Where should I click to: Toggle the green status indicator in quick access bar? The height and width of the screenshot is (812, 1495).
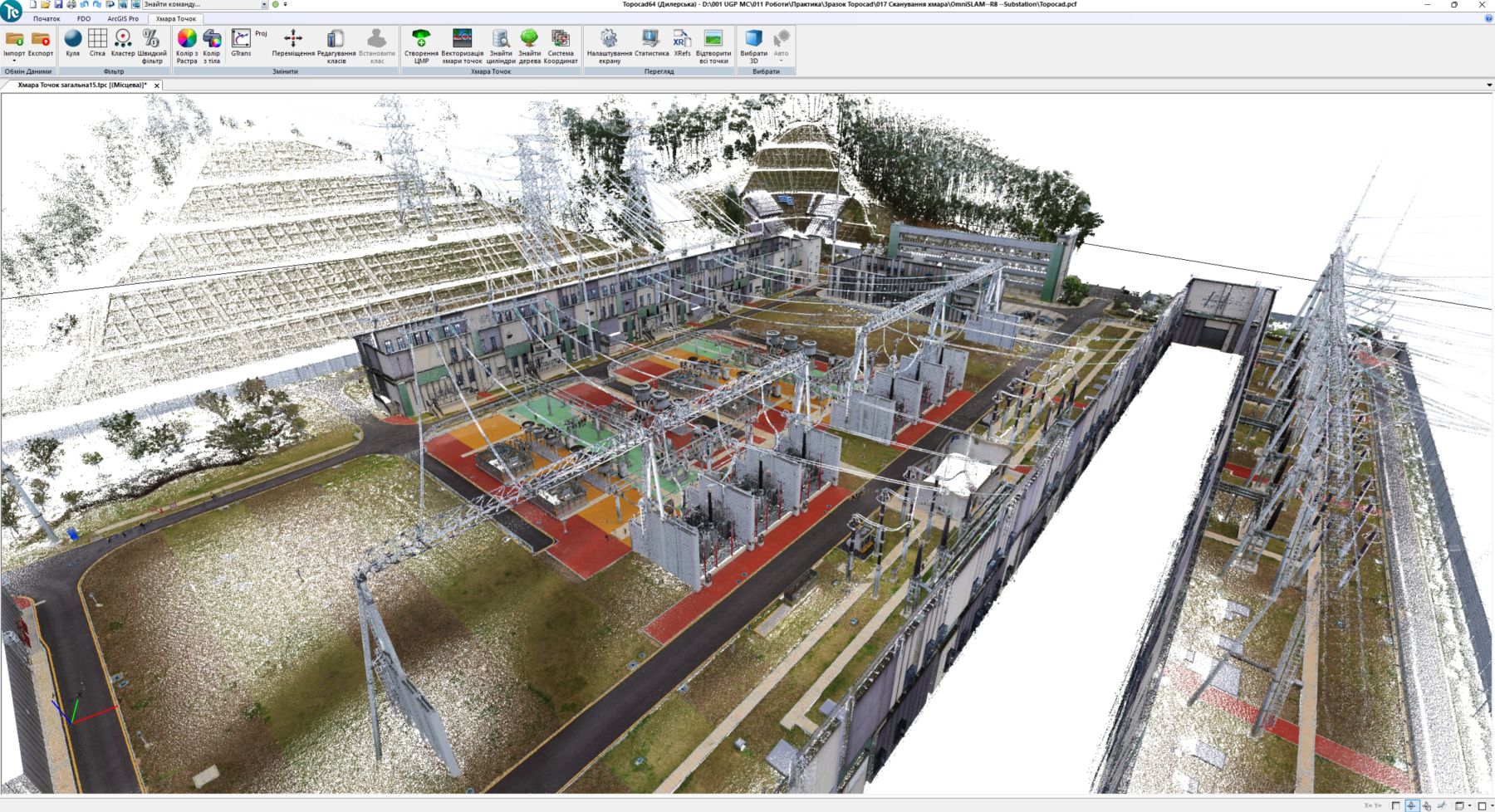point(276,4)
